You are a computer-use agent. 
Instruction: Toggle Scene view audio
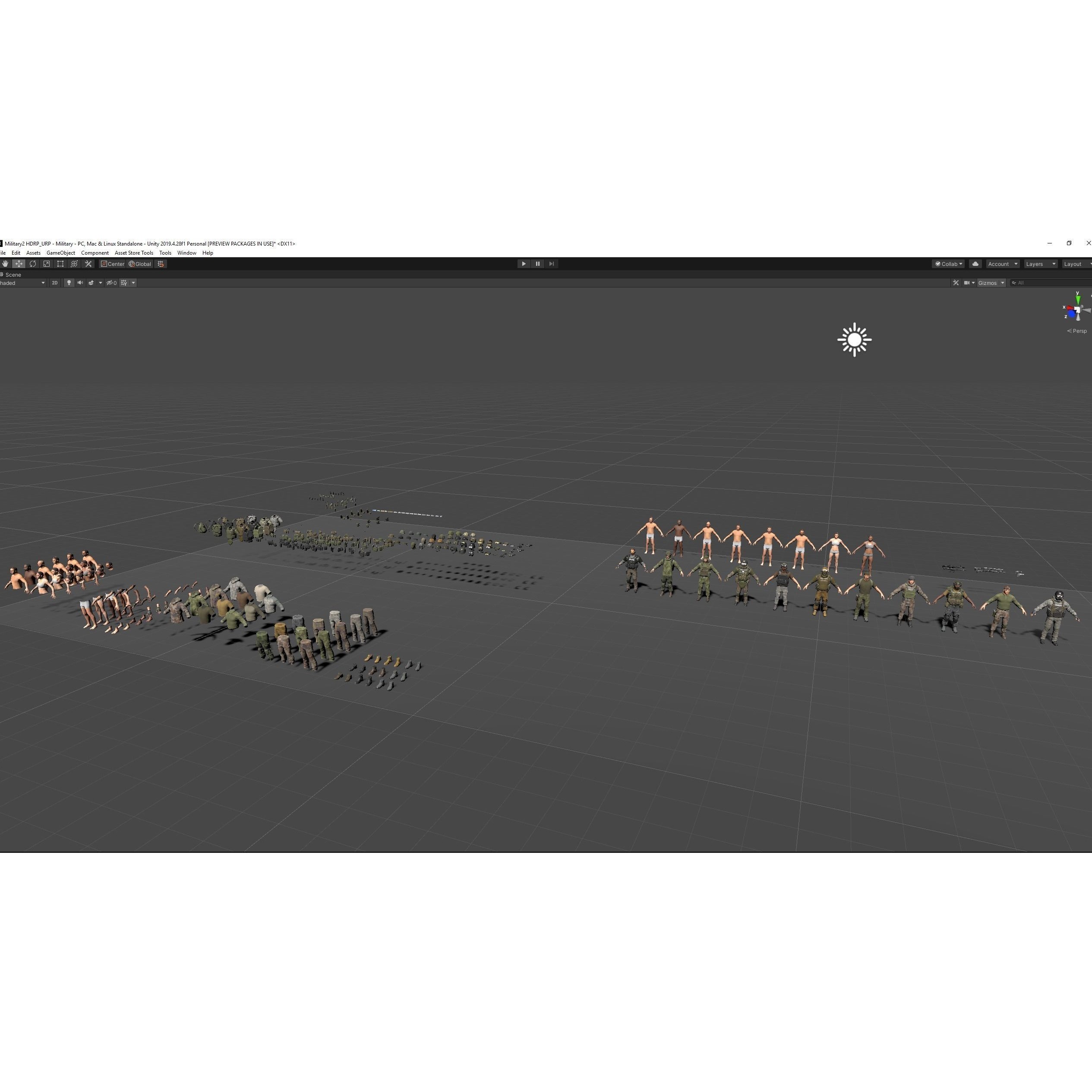[81, 283]
